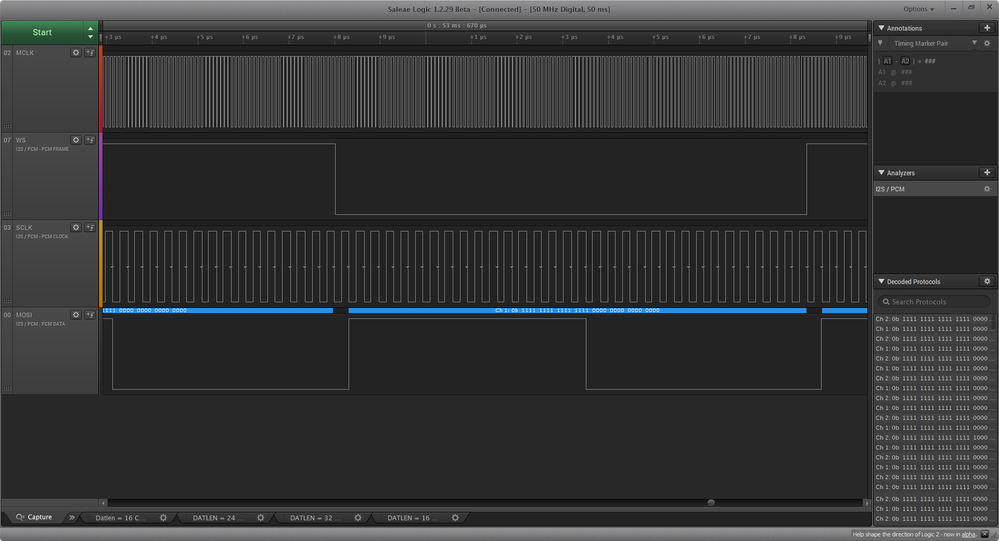
Task: Click the 0 s : 53 ms : 670 µs time label
Action: pyautogui.click(x=457, y=25)
